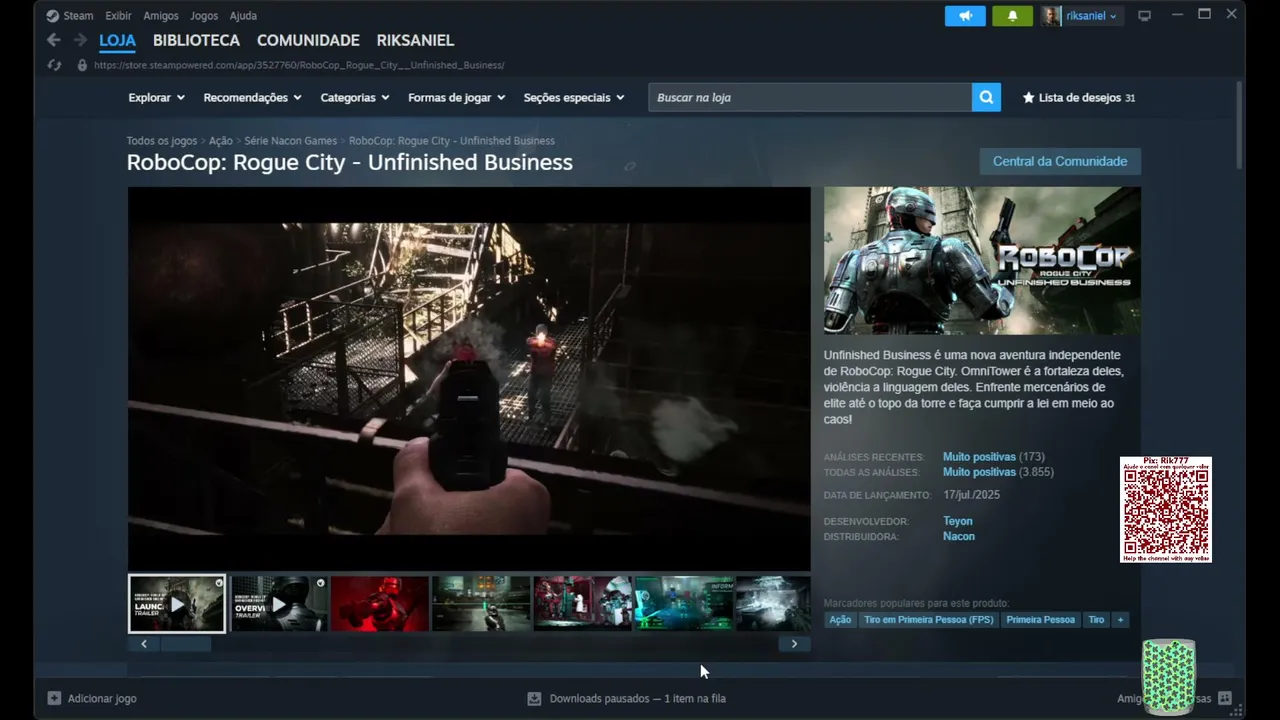Go forward with the right arrow

pyautogui.click(x=80, y=40)
